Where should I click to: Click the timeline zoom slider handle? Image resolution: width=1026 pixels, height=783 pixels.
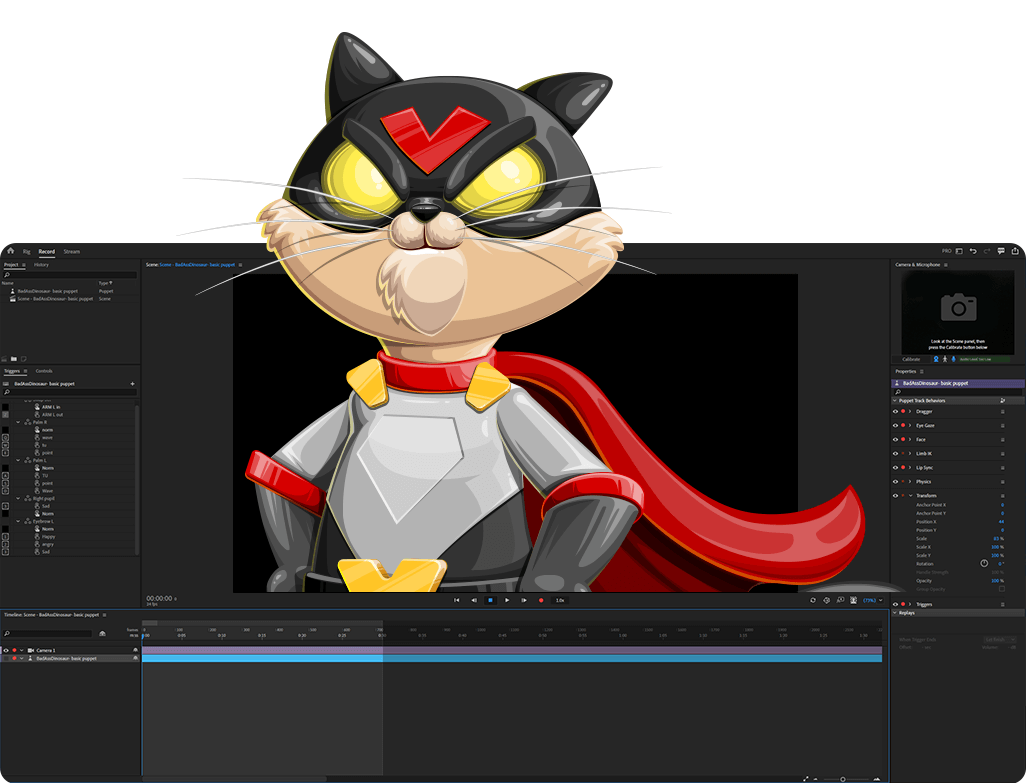click(x=842, y=778)
